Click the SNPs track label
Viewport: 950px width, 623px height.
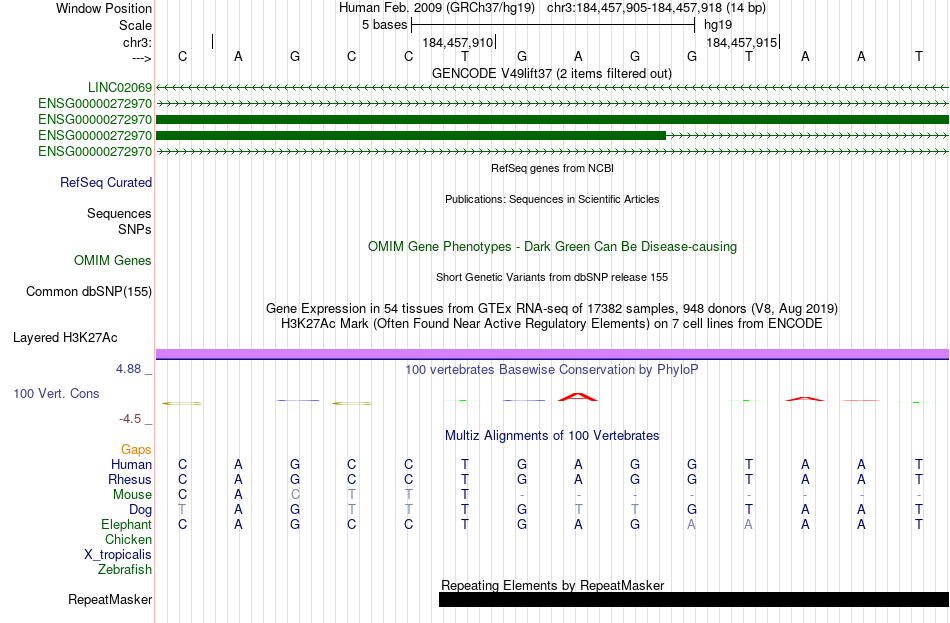click(x=135, y=230)
